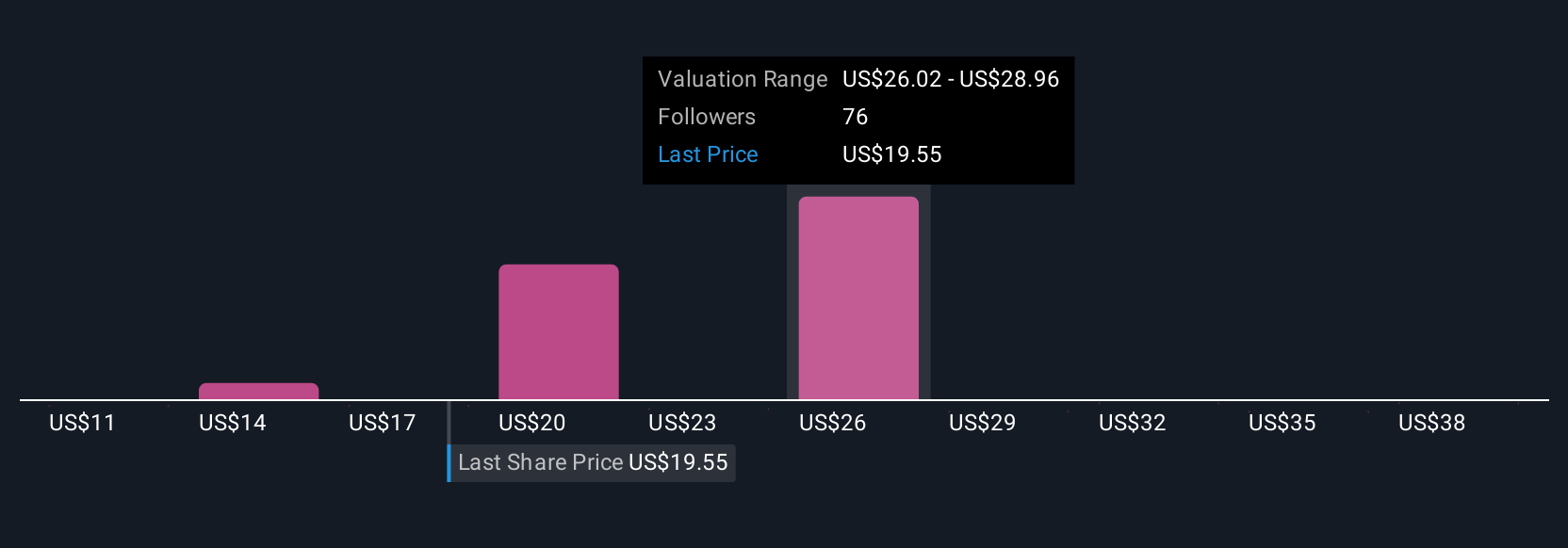Select the US$38 axis label
Viewport: 1568px width, 548px height.
(1431, 423)
